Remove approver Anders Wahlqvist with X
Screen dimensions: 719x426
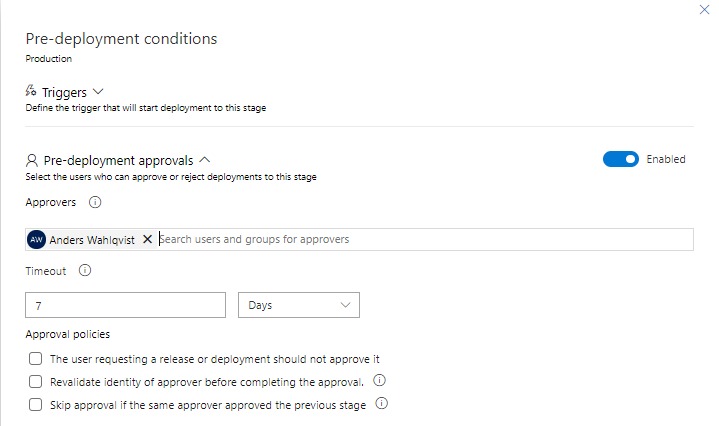pyautogui.click(x=148, y=240)
